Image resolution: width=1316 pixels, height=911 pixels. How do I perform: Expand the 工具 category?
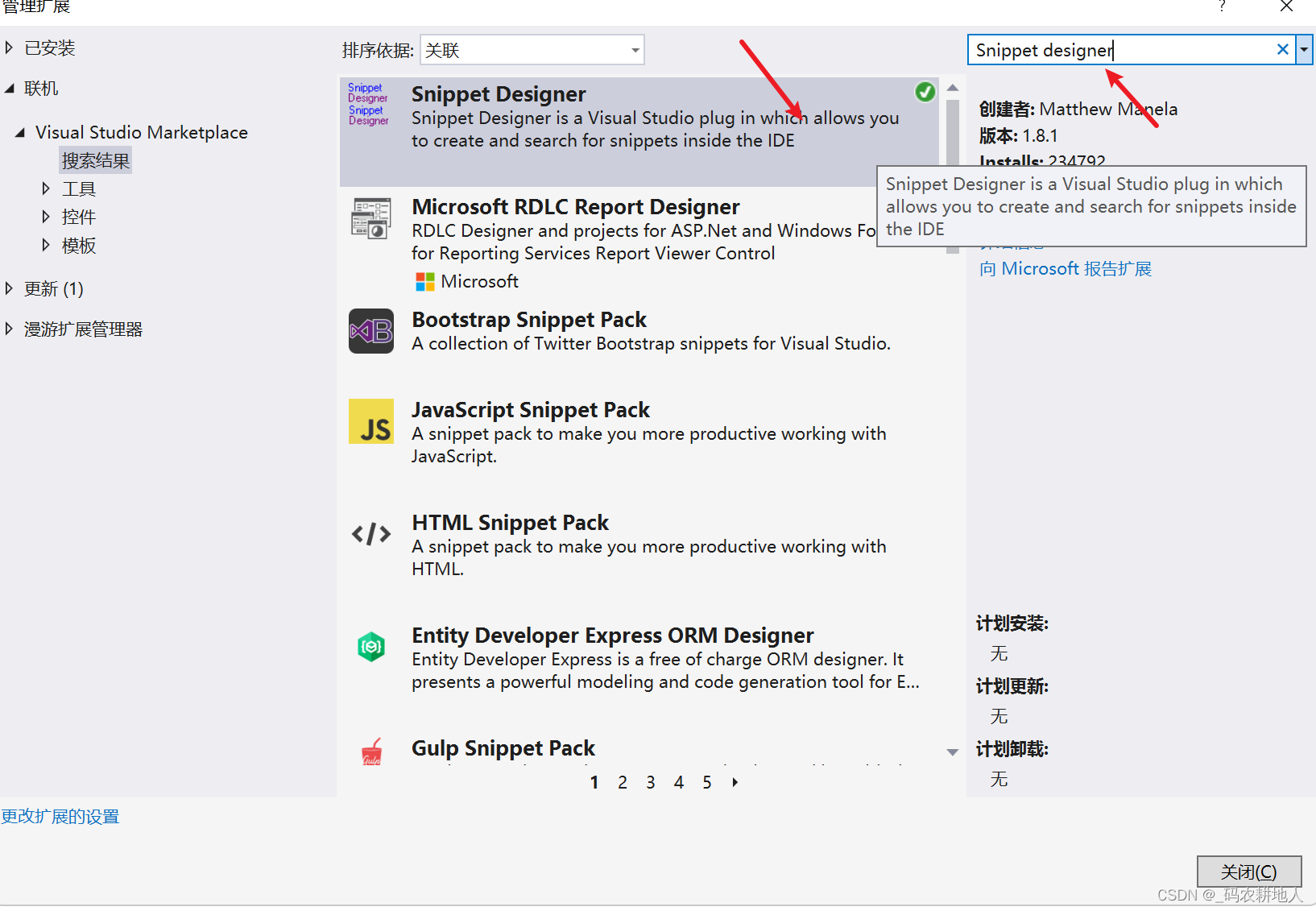46,188
